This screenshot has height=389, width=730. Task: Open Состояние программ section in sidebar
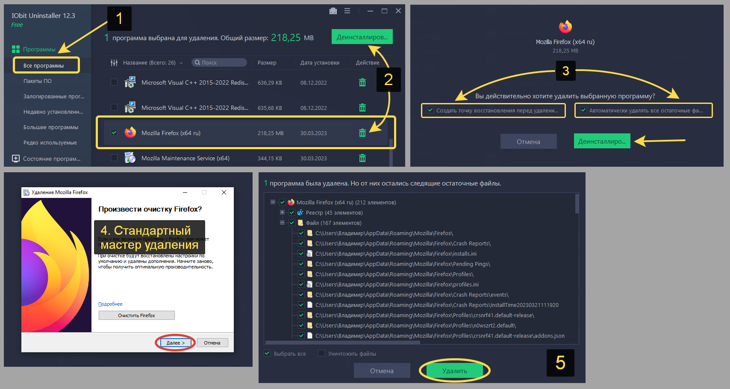(51, 159)
